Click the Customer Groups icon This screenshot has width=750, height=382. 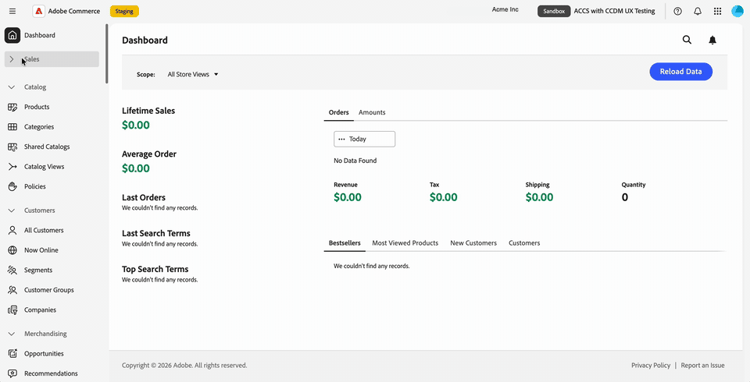click(x=12, y=290)
